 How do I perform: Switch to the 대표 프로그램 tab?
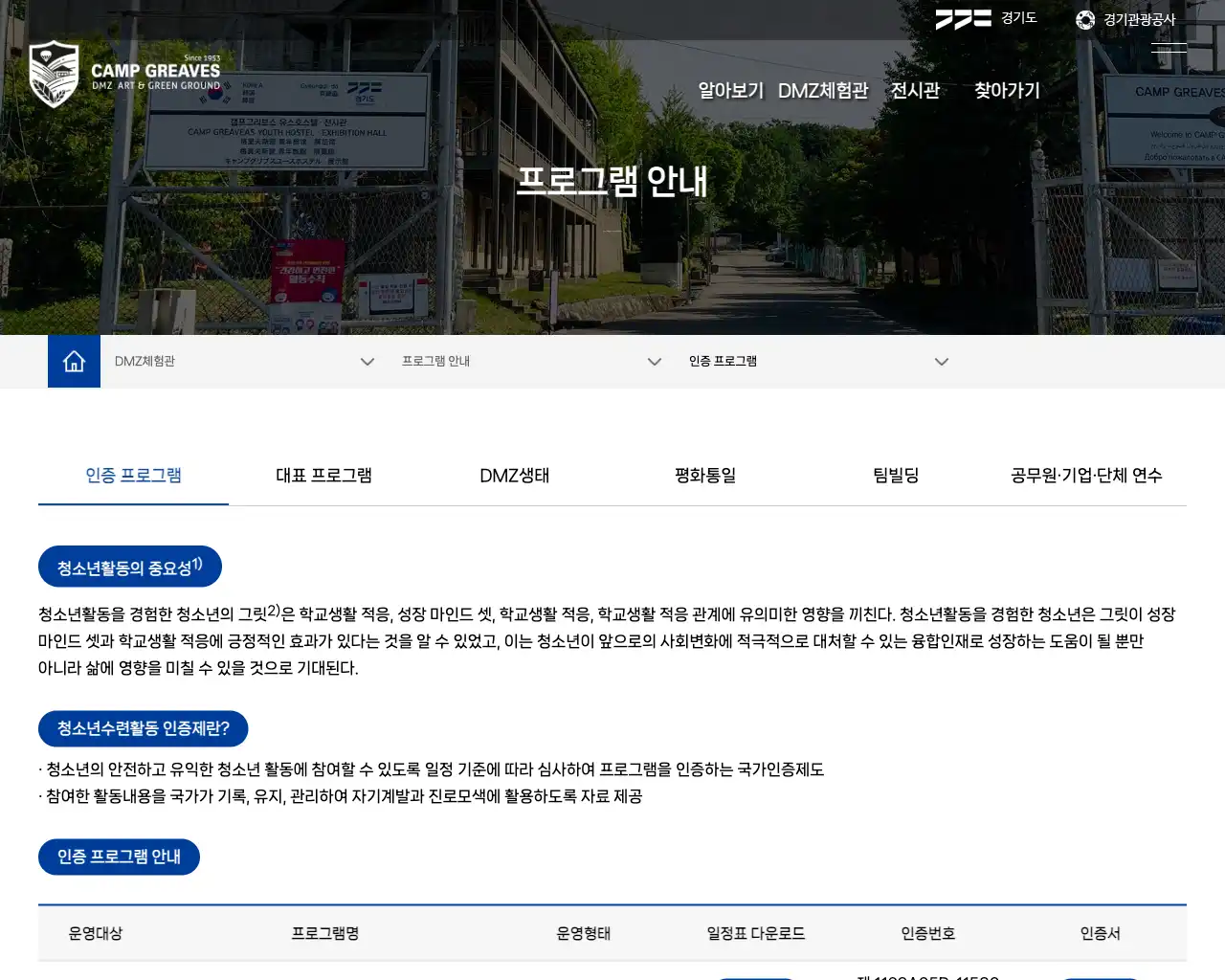click(x=323, y=475)
